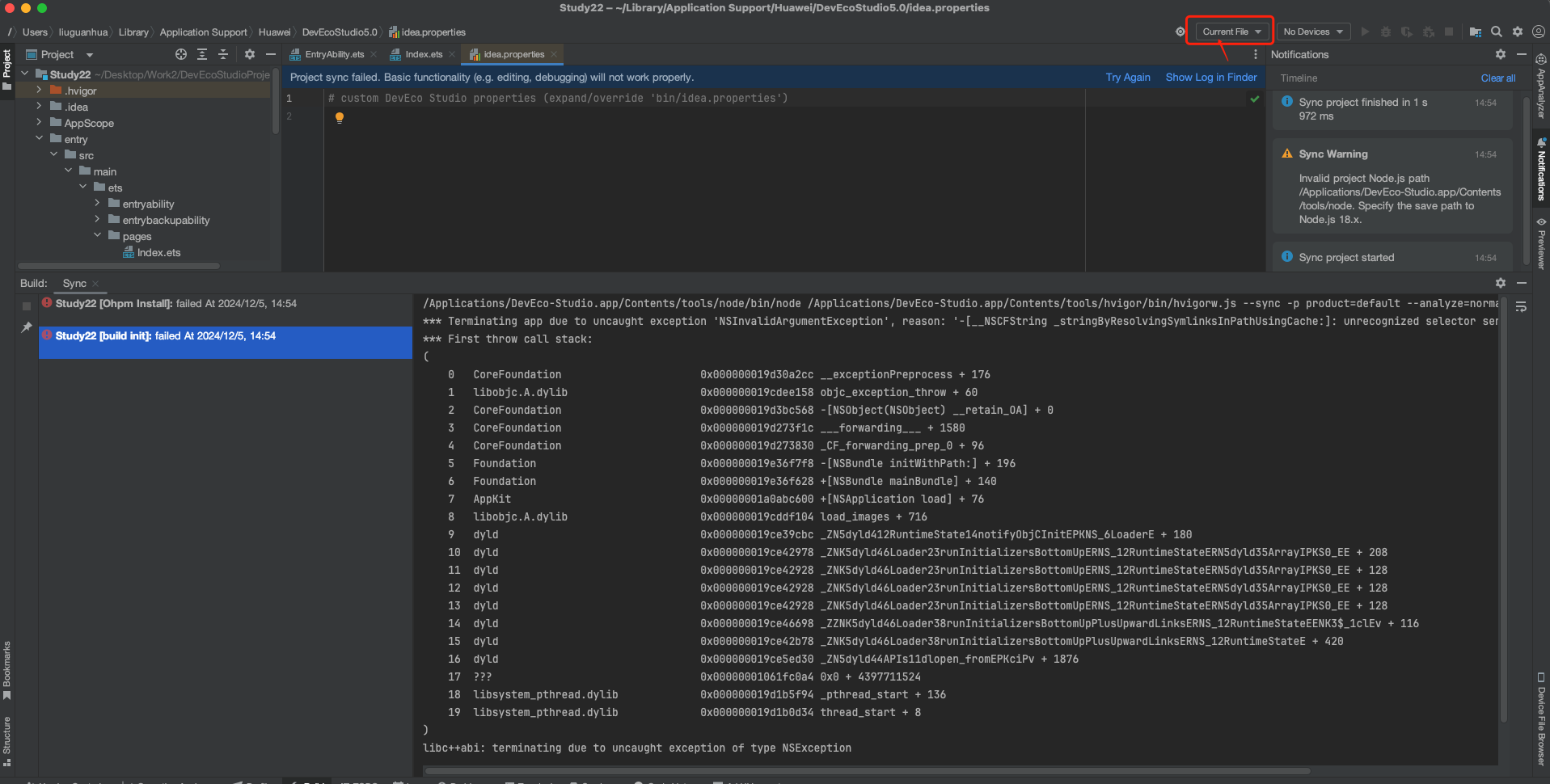Expand the entryability folder
This screenshot has height=784, width=1550.
tap(97, 203)
